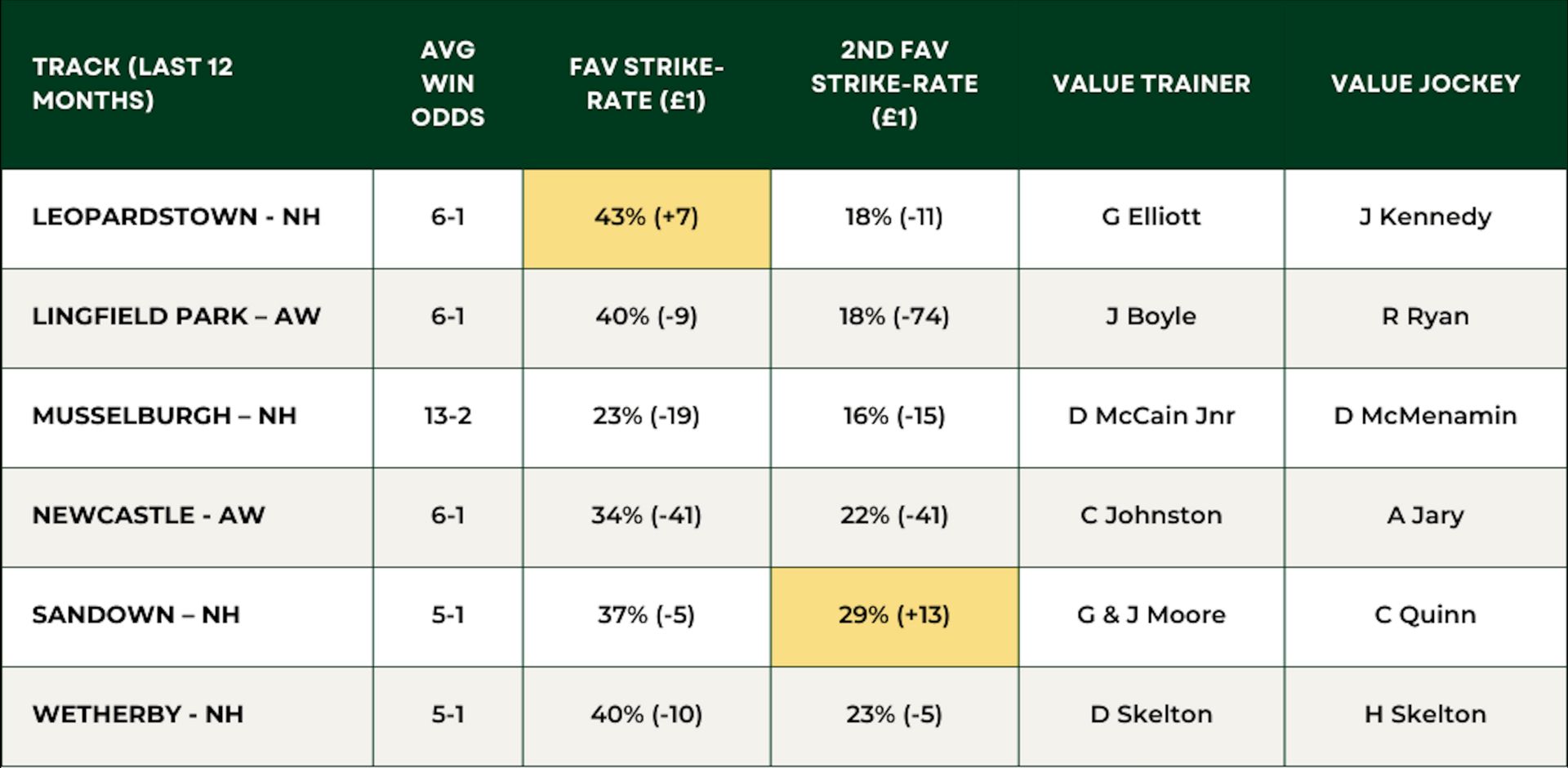
Task: Select the LINGFIELD PARK – AW track
Action: point(176,316)
